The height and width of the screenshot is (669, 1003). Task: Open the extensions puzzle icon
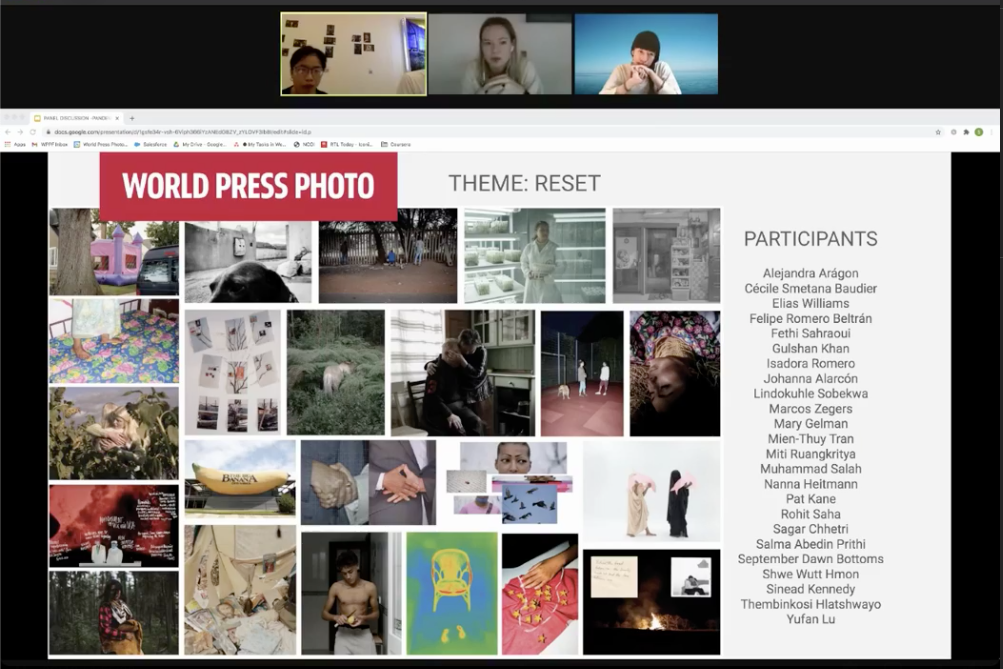966,132
